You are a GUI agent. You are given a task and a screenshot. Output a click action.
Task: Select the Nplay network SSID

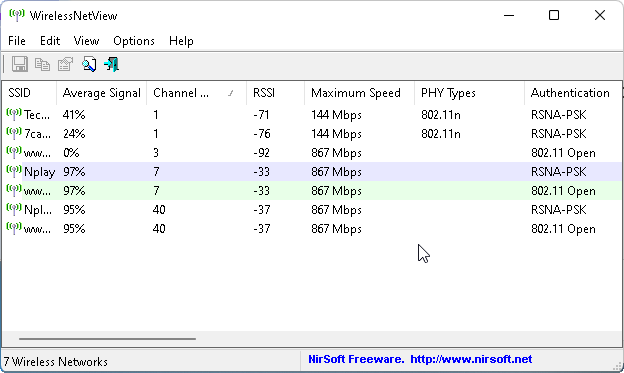click(x=39, y=172)
